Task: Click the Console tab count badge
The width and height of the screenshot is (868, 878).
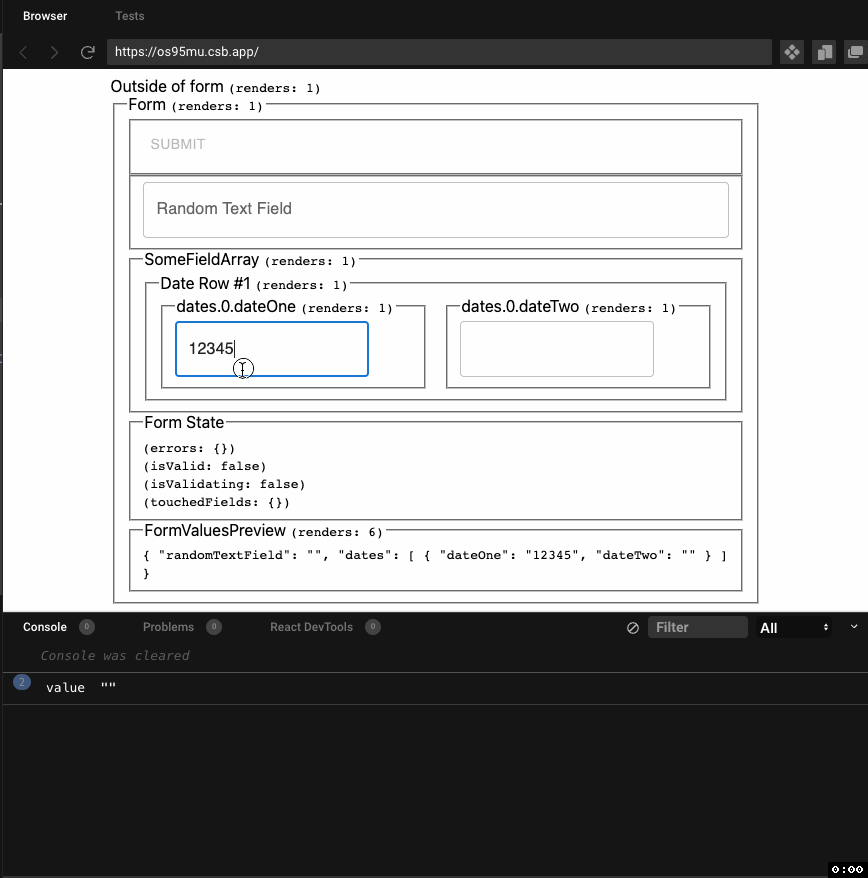Action: coord(87,627)
